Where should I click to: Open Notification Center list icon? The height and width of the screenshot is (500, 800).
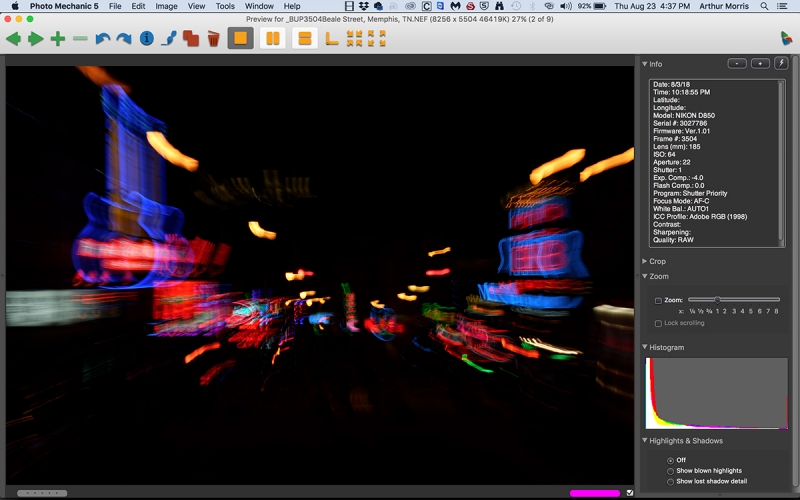(782, 6)
